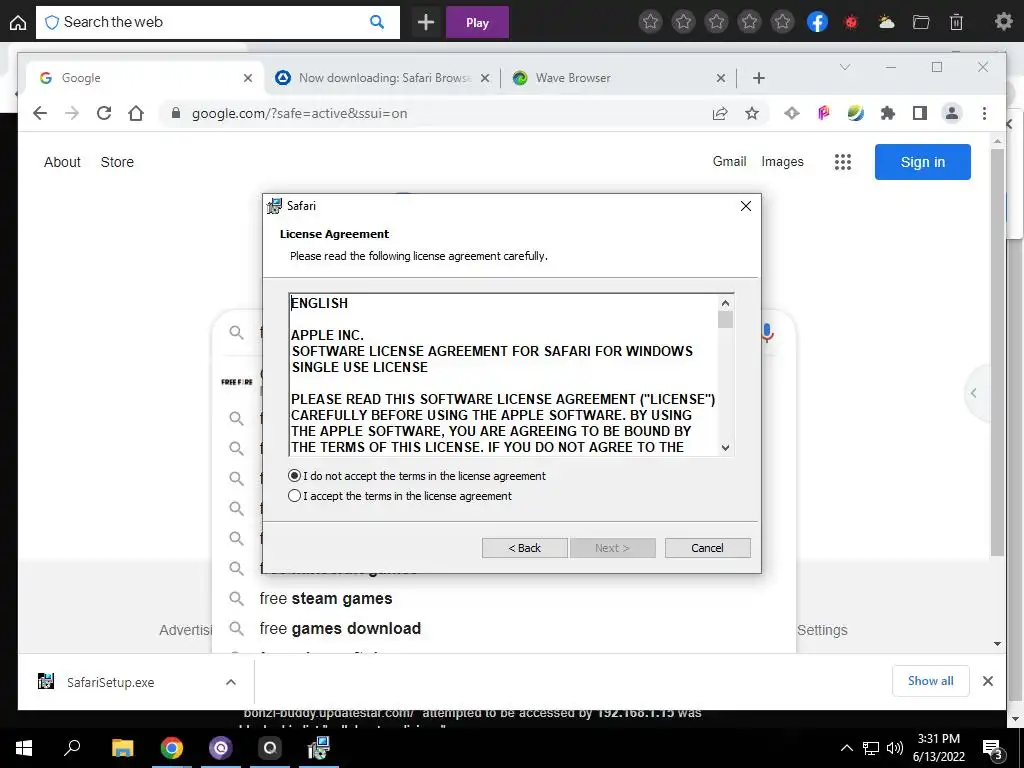Click the trash can icon in the top bar
Viewport: 1024px width, 768px height.
click(x=956, y=23)
